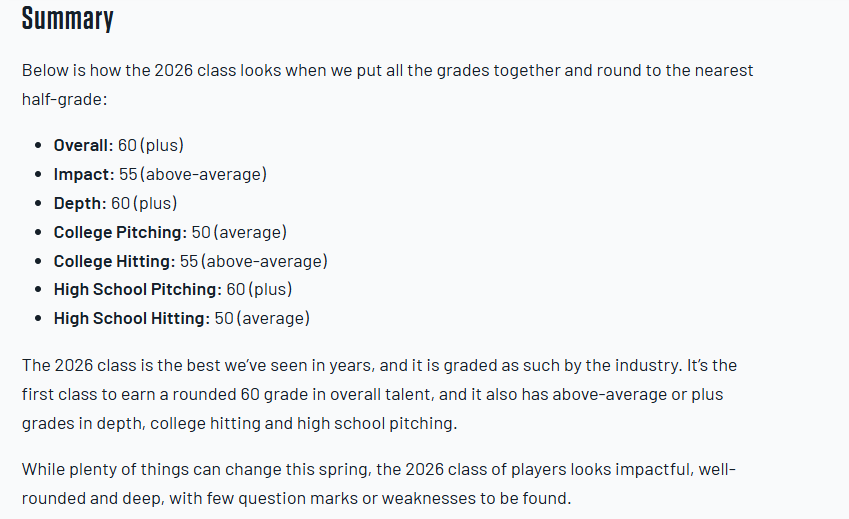Click the "60 (plus)" grade beside Depth
Image resolution: width=849 pixels, height=519 pixels.
[144, 203]
